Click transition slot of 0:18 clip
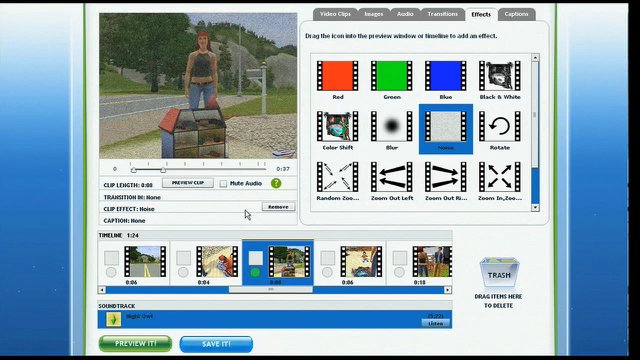This screenshot has height=360, width=640. (400, 258)
